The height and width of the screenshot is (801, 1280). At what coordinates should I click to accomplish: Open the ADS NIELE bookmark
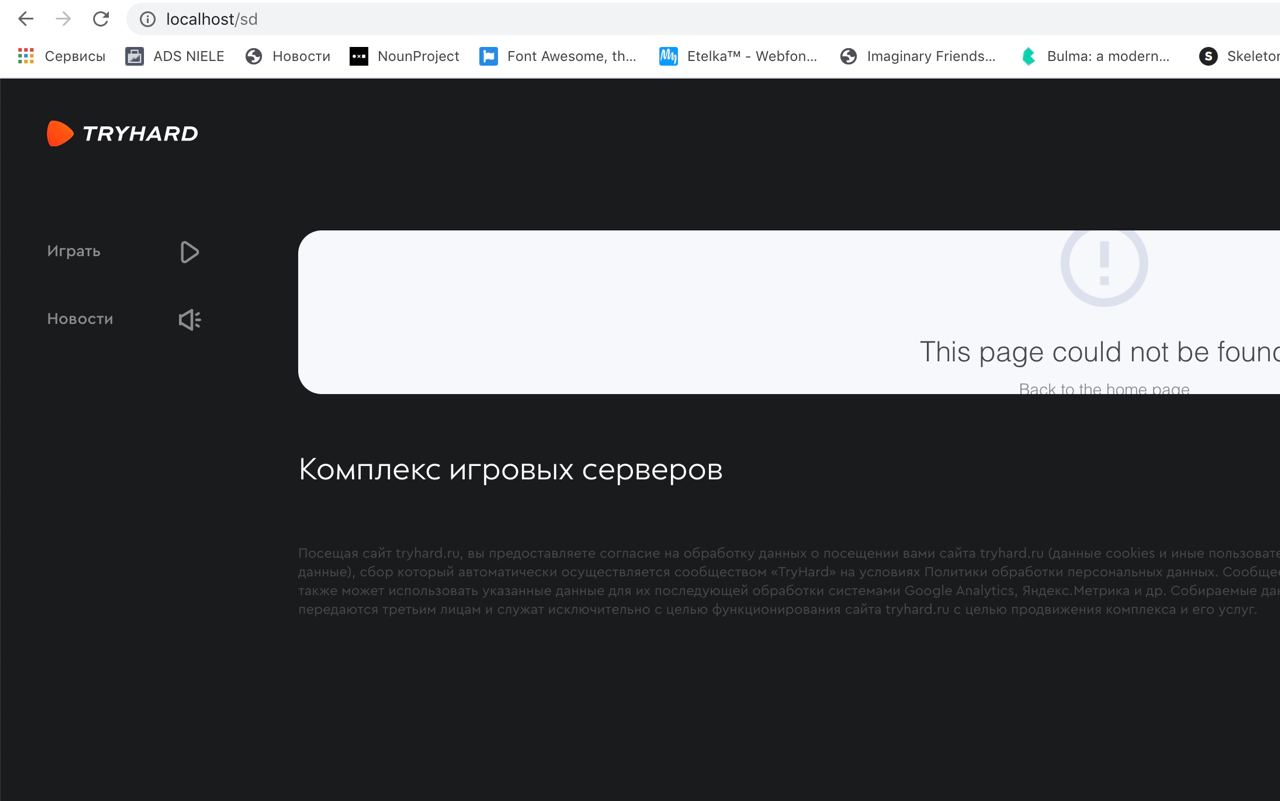(175, 56)
